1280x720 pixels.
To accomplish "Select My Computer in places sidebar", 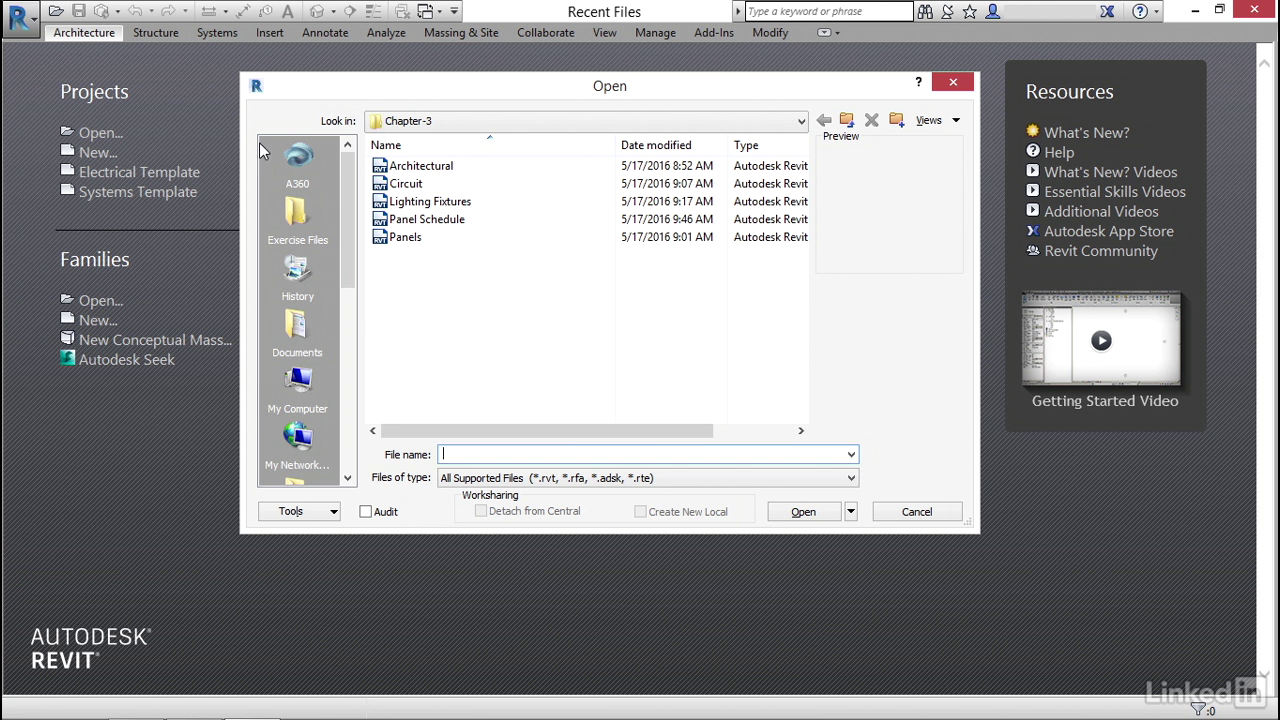I will coord(298,391).
